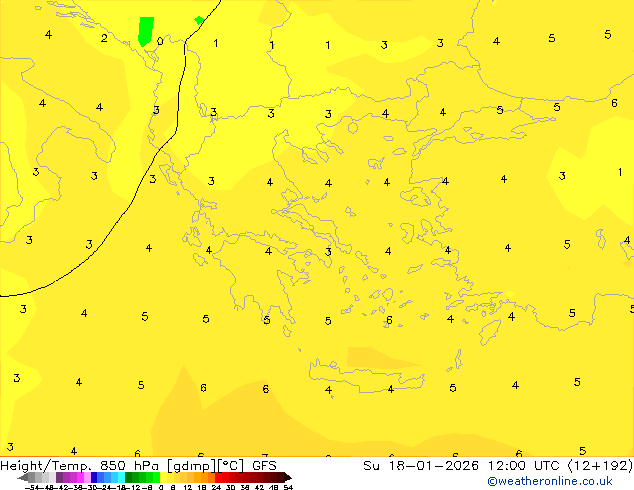Click the gray left arrow tip of the color scale

tap(22, 477)
